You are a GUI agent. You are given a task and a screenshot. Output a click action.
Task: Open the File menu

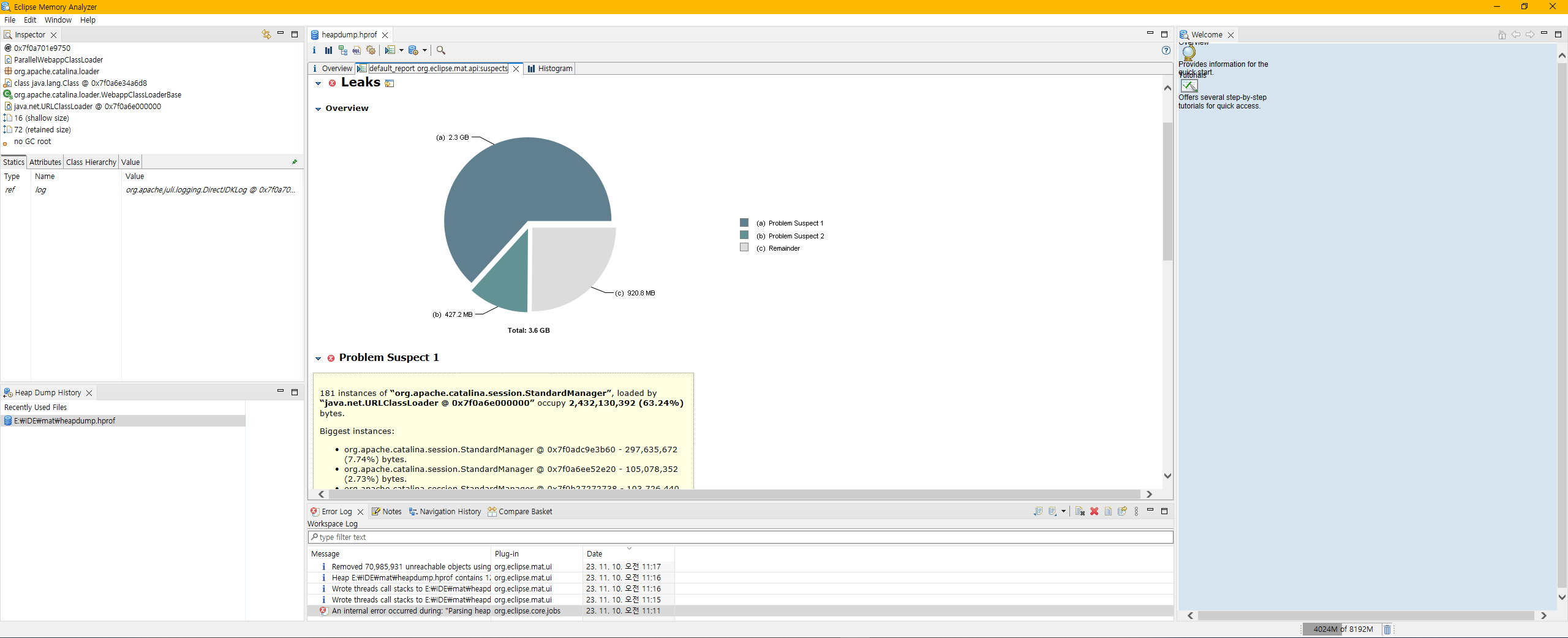click(10, 20)
